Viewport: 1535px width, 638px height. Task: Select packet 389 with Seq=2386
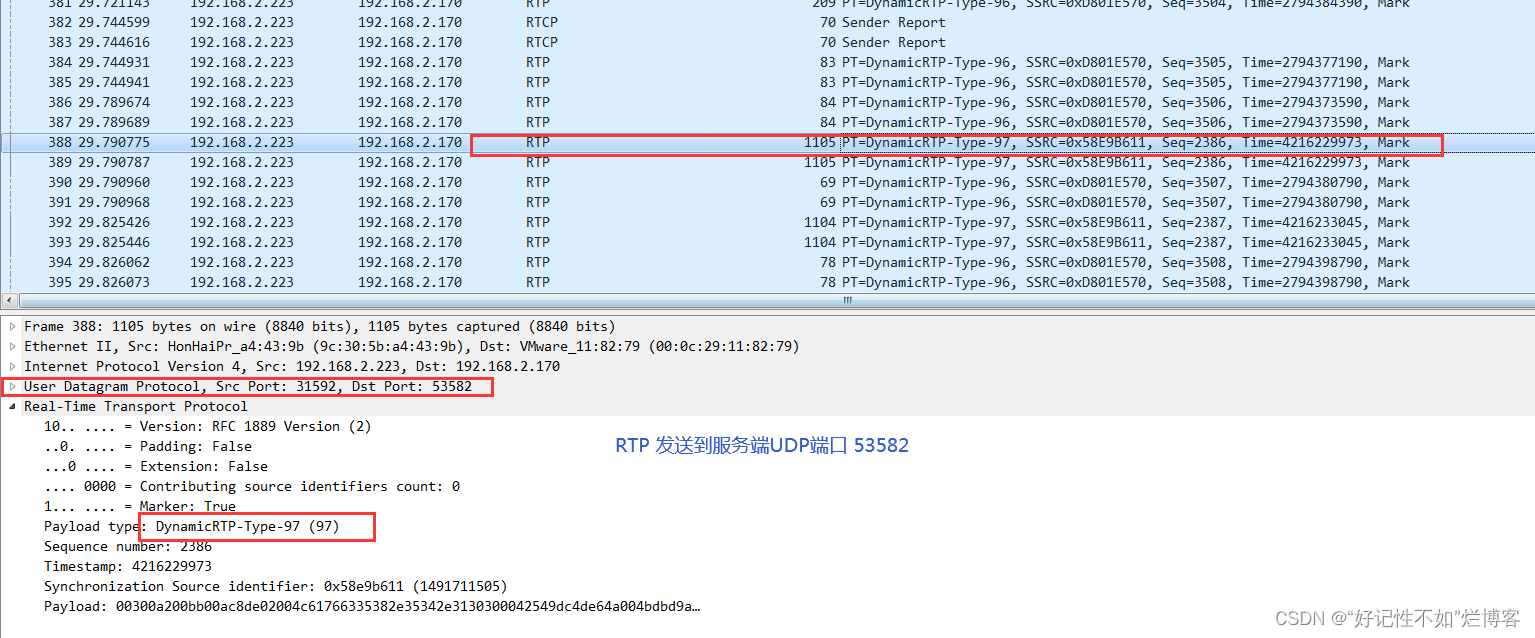(767, 162)
